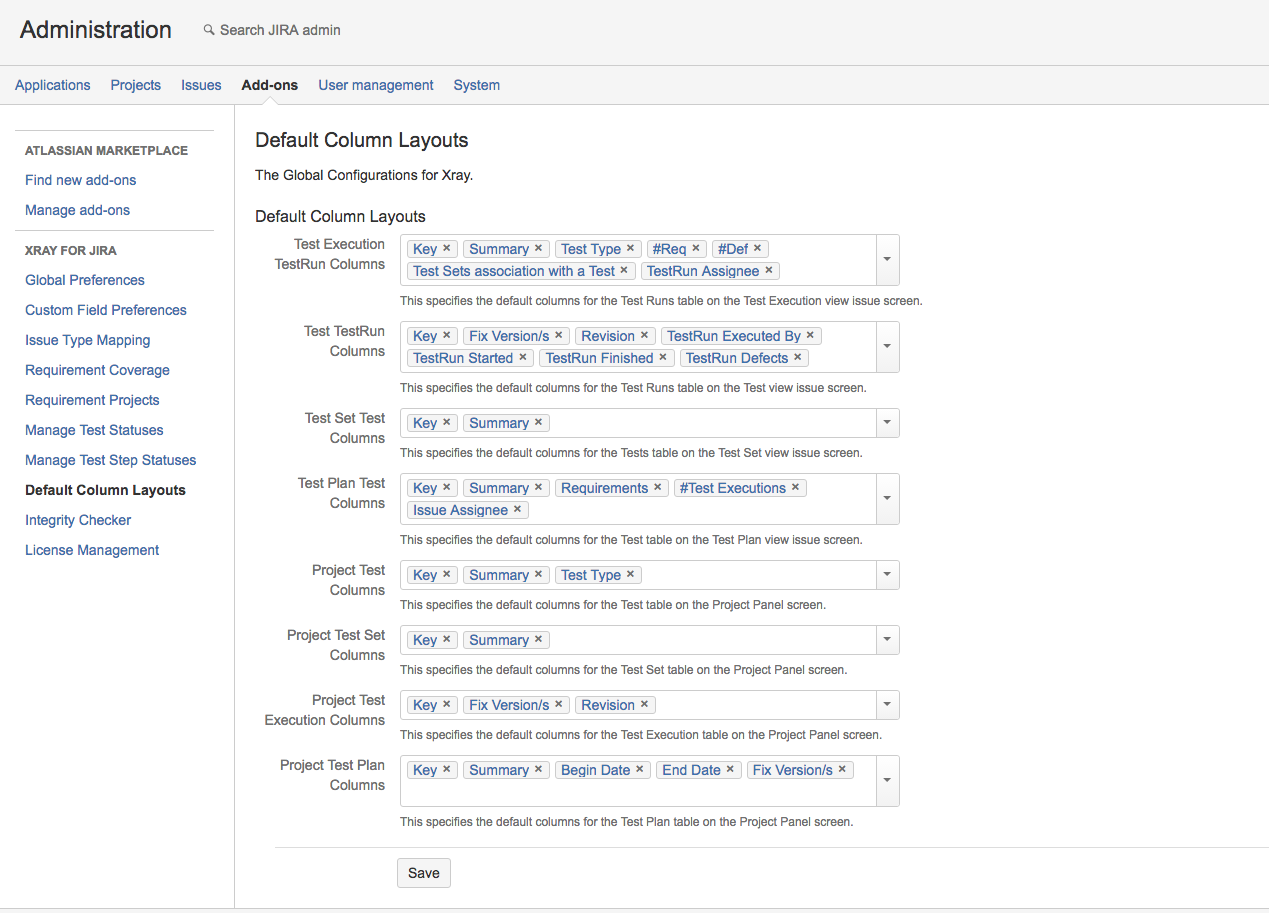Open User management tab

coord(376,85)
